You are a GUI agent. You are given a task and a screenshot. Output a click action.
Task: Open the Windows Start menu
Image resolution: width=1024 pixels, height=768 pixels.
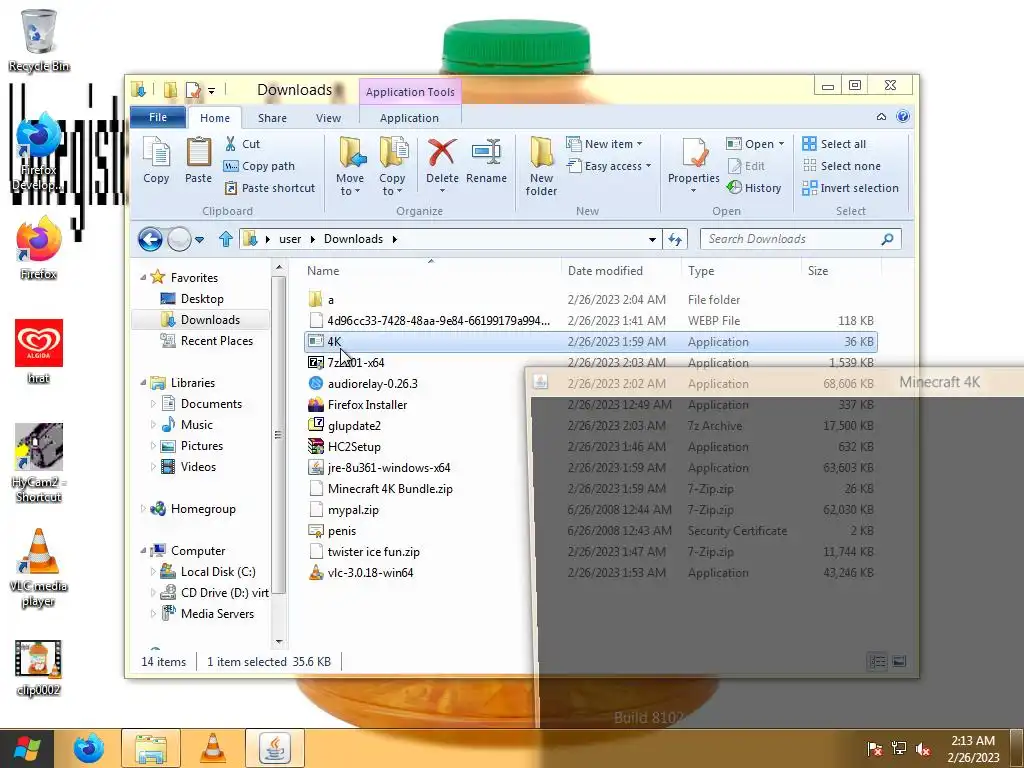(27, 748)
